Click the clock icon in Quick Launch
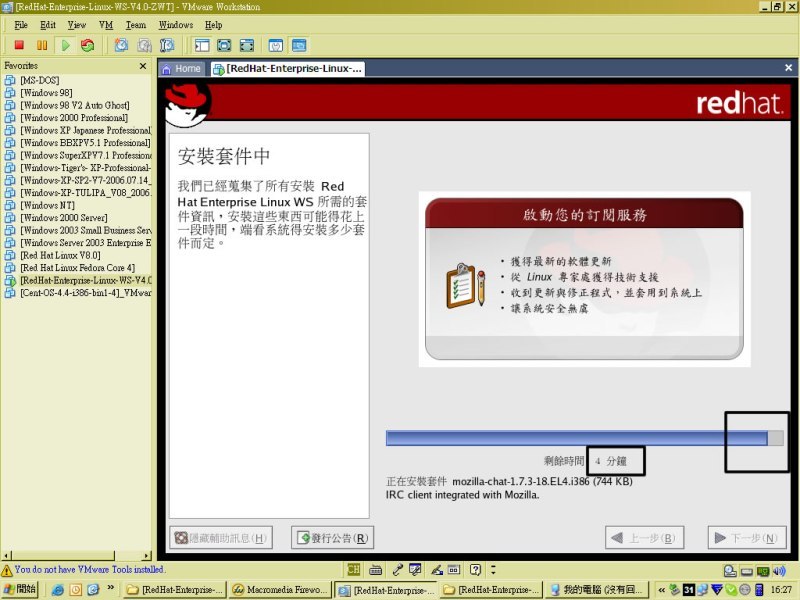Image resolution: width=800 pixels, height=600 pixels. [x=76, y=589]
